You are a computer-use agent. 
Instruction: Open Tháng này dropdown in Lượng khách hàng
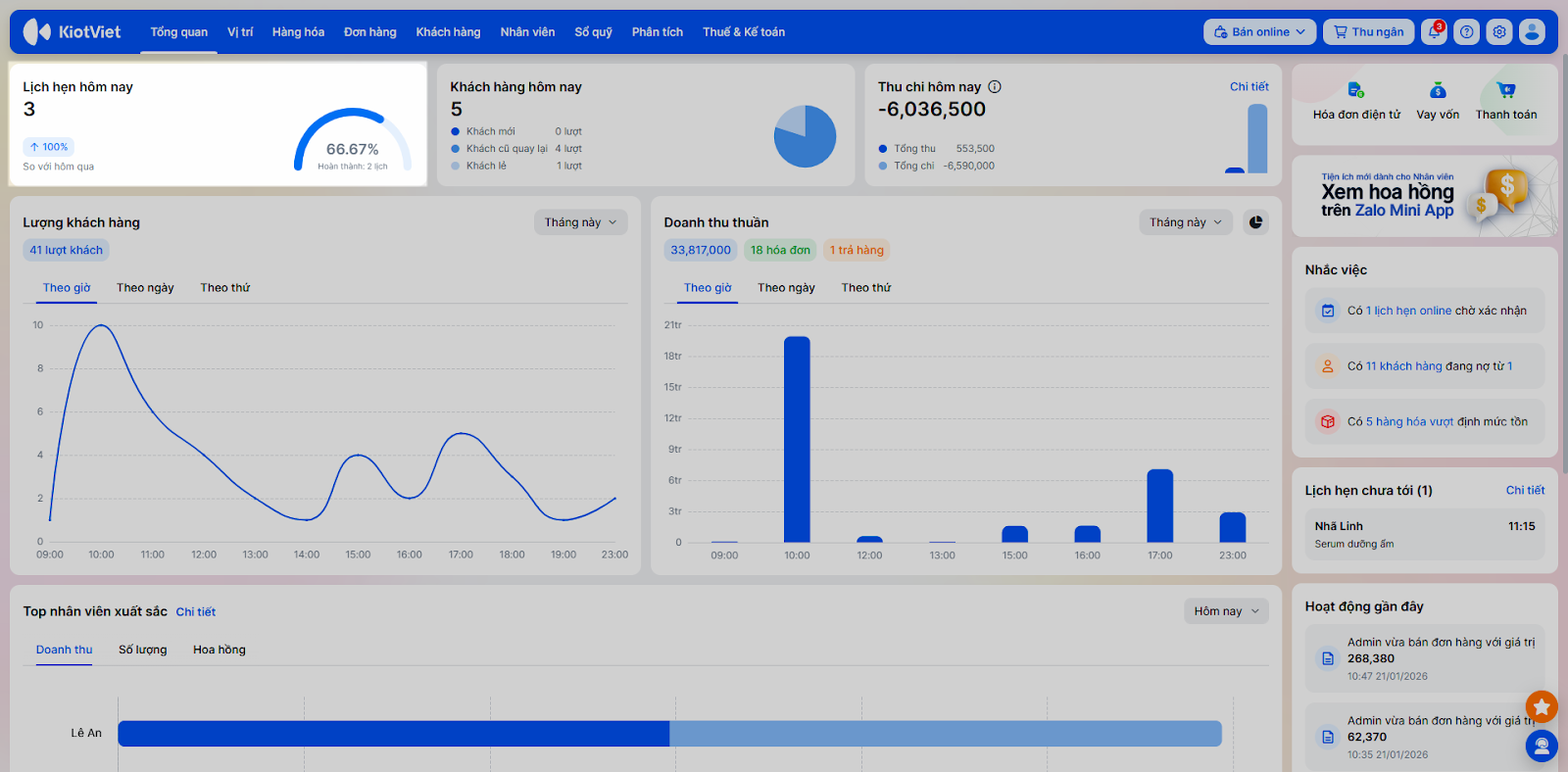pyautogui.click(x=580, y=222)
